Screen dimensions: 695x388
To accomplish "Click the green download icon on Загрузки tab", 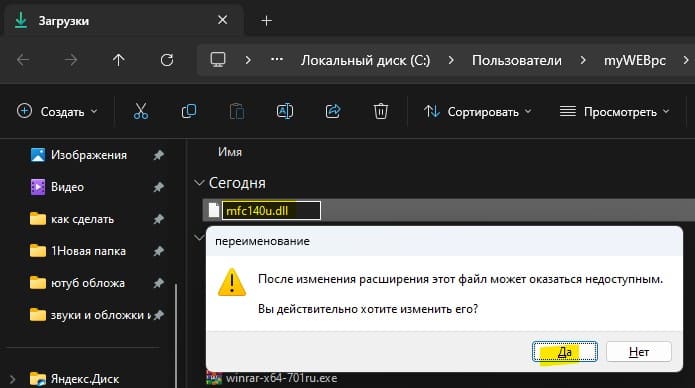I will (20, 20).
